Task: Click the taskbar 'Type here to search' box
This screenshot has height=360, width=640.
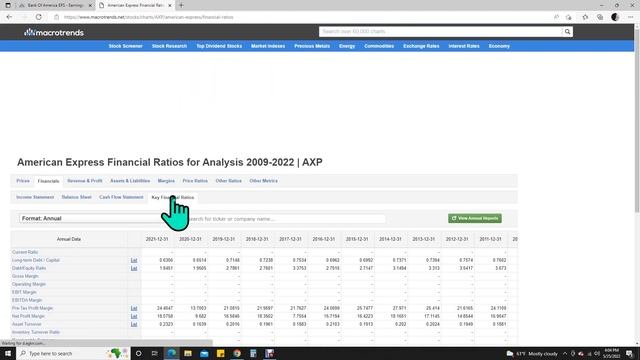Action: coord(73,353)
